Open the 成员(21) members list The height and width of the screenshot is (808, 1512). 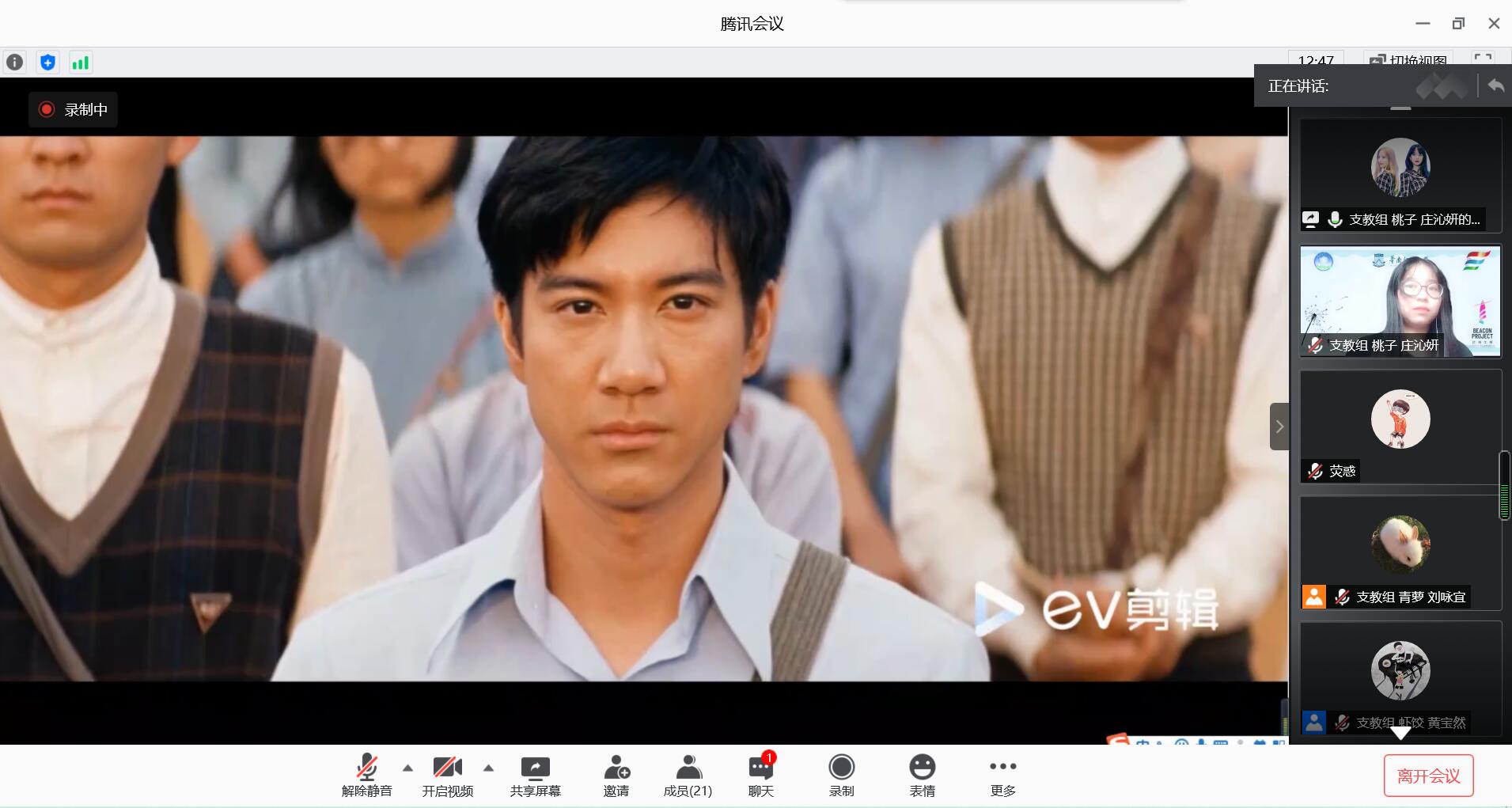[688, 776]
